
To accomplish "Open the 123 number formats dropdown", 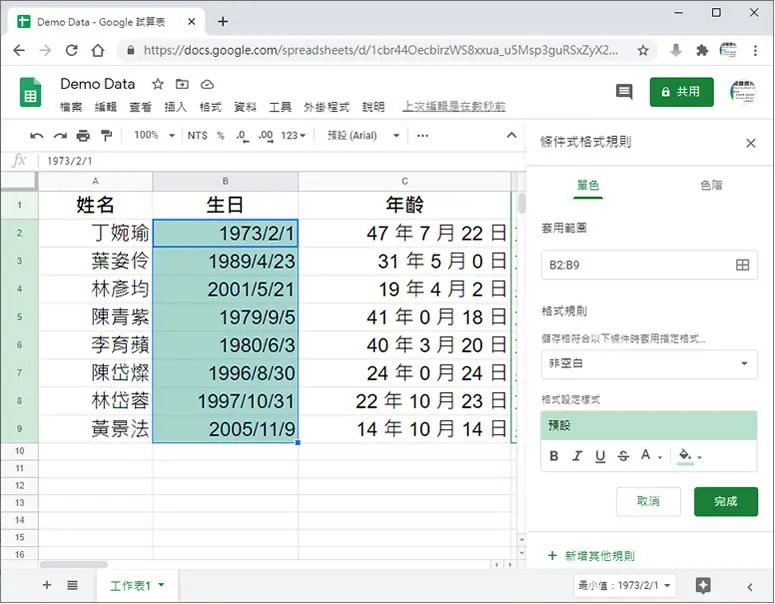I will point(293,135).
